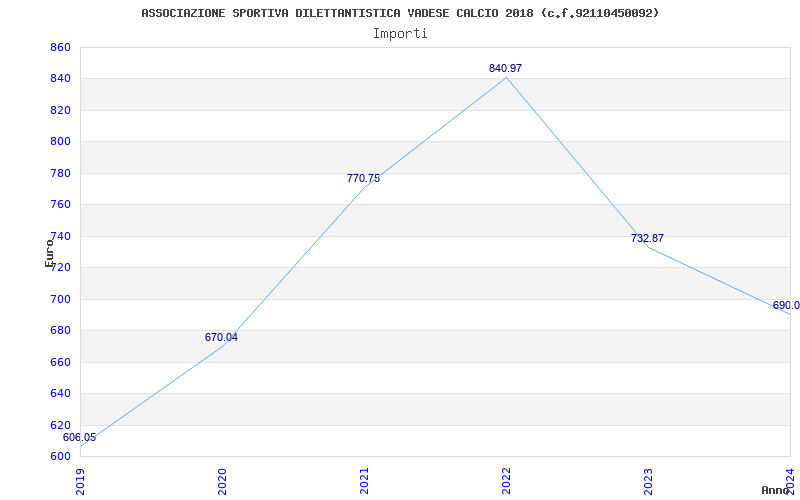Click the 2020 x-axis label
800x500 pixels.
click(222, 481)
